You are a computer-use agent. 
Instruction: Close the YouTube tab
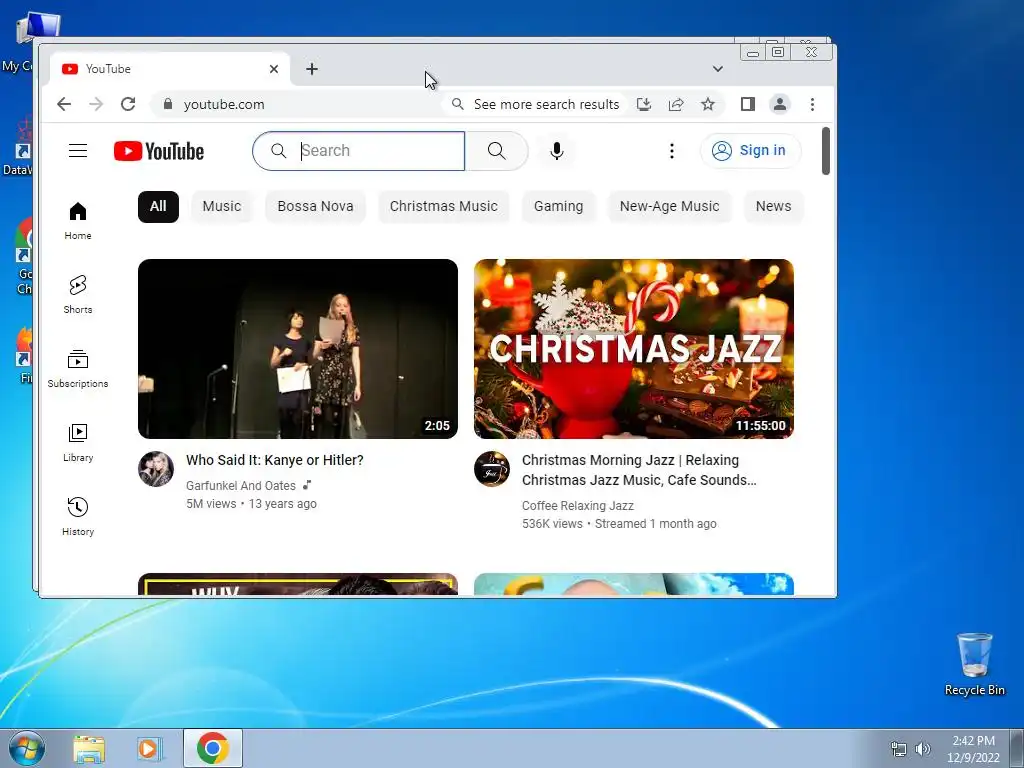coord(274,69)
